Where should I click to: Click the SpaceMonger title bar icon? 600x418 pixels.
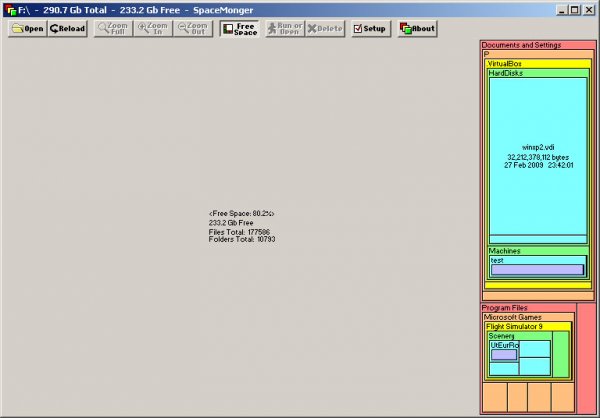point(11,10)
